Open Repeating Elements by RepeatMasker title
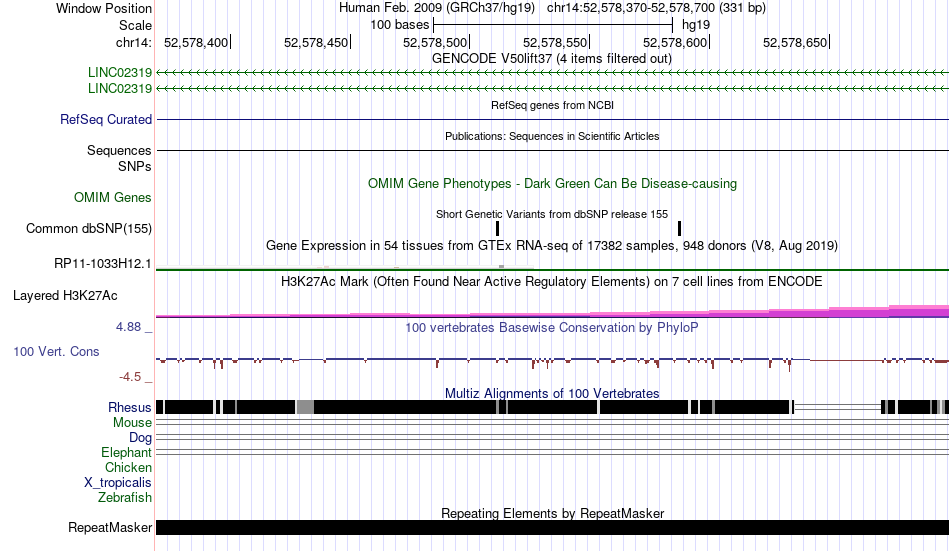 click(x=552, y=513)
